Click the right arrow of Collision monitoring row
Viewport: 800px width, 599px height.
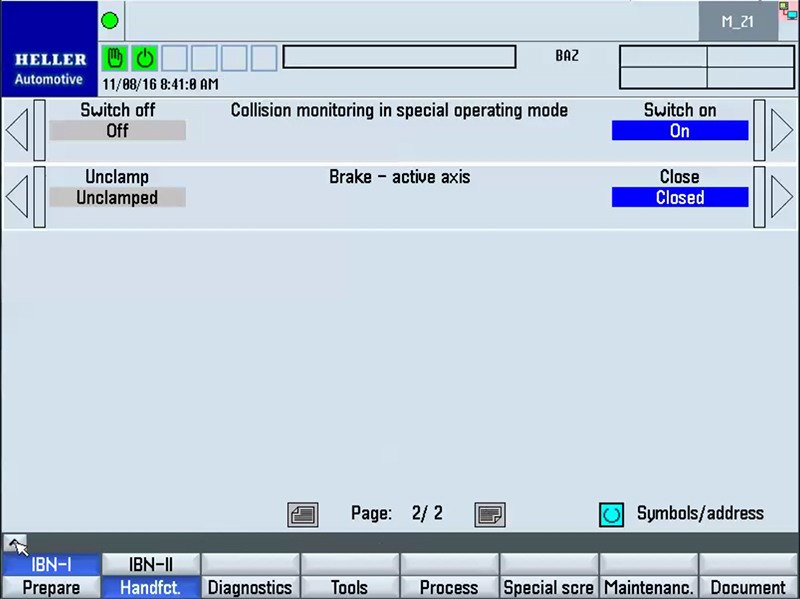pyautogui.click(x=781, y=130)
